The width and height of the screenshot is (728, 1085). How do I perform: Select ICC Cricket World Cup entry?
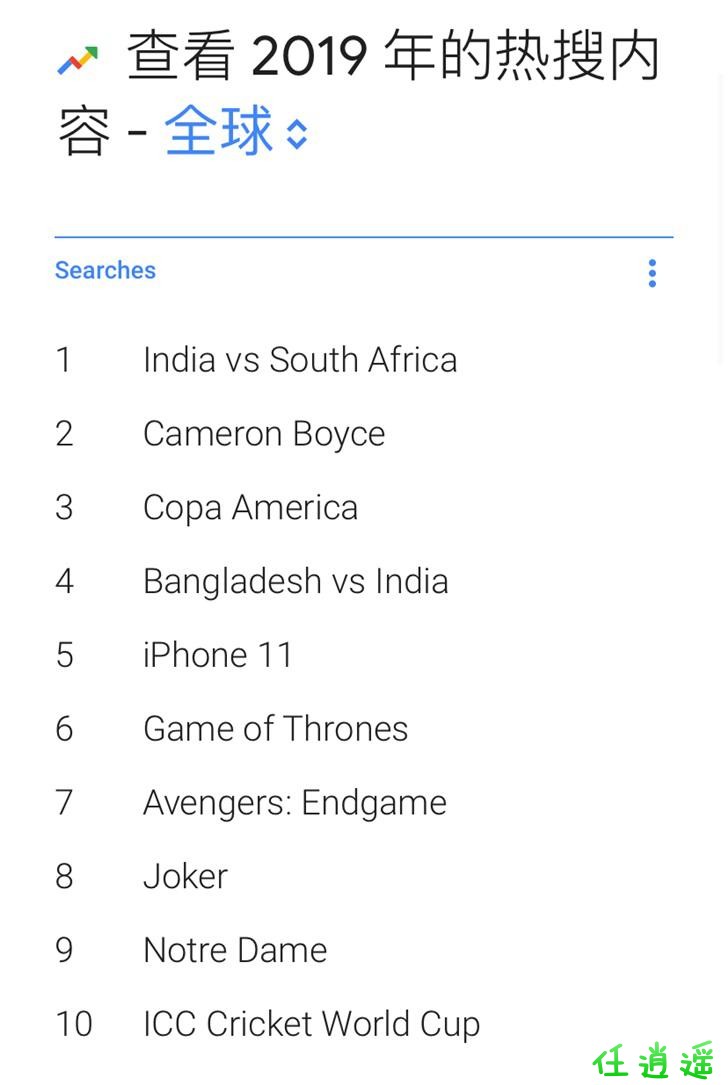[311, 1025]
